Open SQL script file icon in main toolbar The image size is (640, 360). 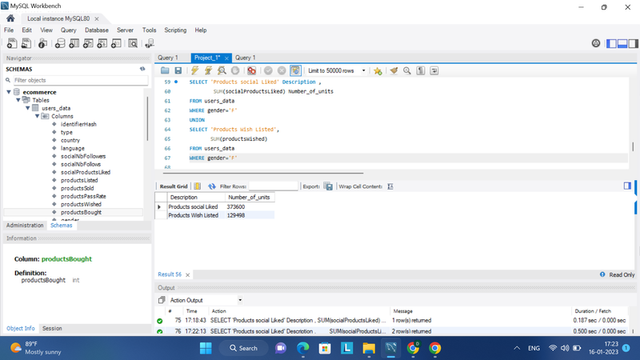tap(26, 43)
